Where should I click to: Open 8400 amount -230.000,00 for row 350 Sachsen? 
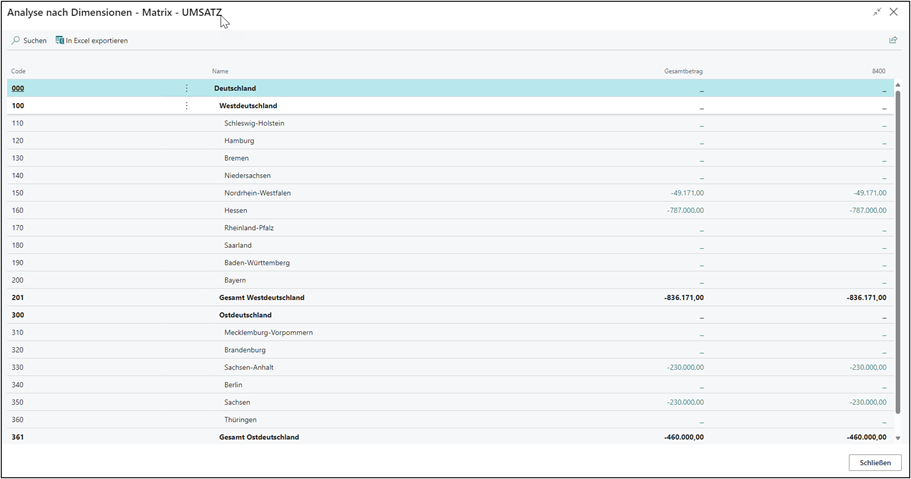pyautogui.click(x=868, y=402)
